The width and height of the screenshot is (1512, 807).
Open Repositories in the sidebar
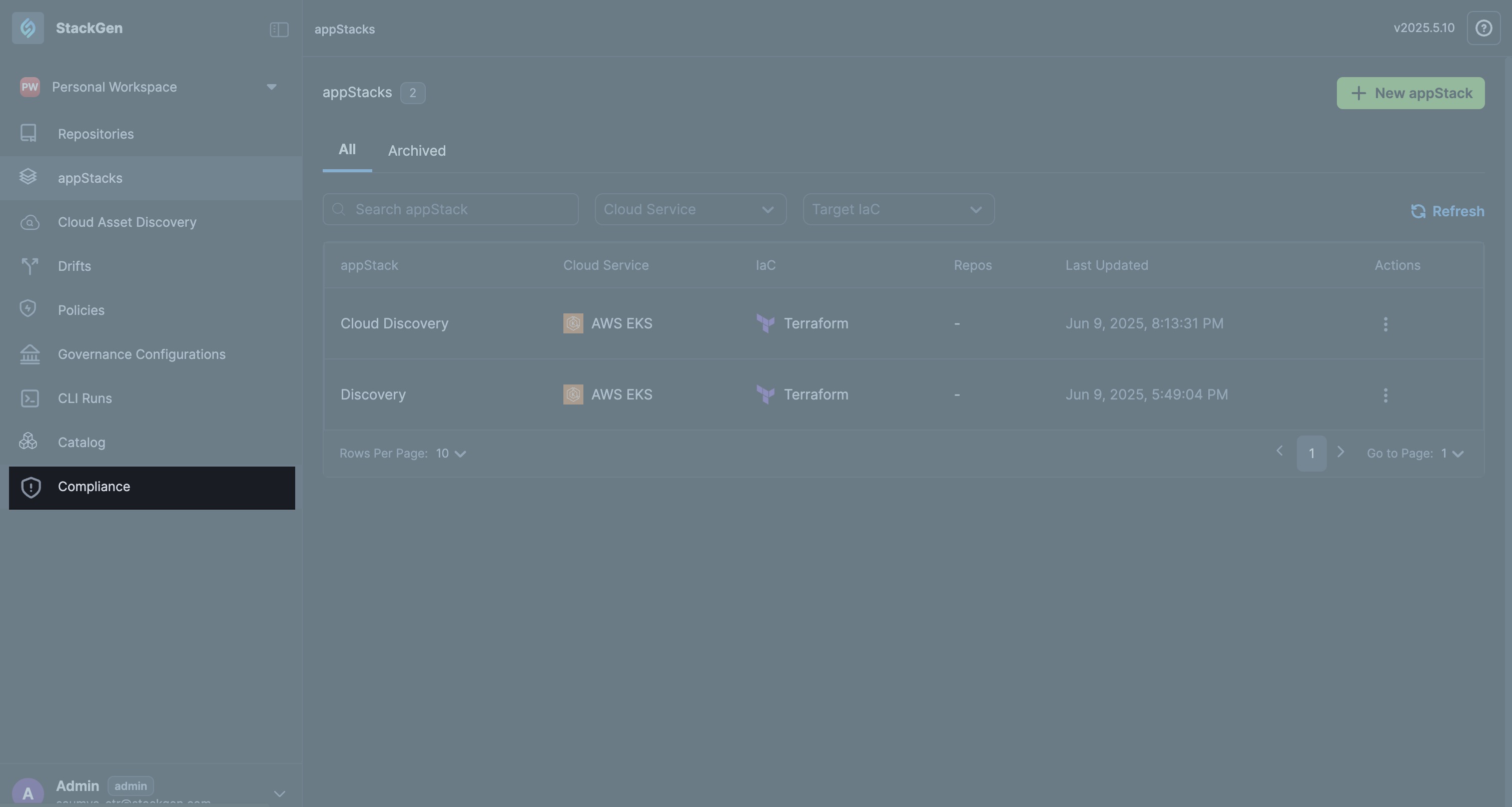point(151,134)
